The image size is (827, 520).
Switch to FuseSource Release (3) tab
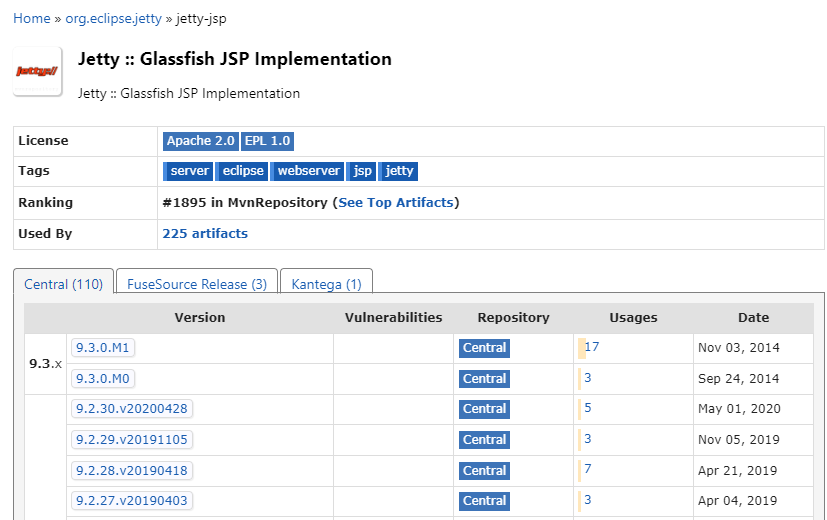pos(196,284)
